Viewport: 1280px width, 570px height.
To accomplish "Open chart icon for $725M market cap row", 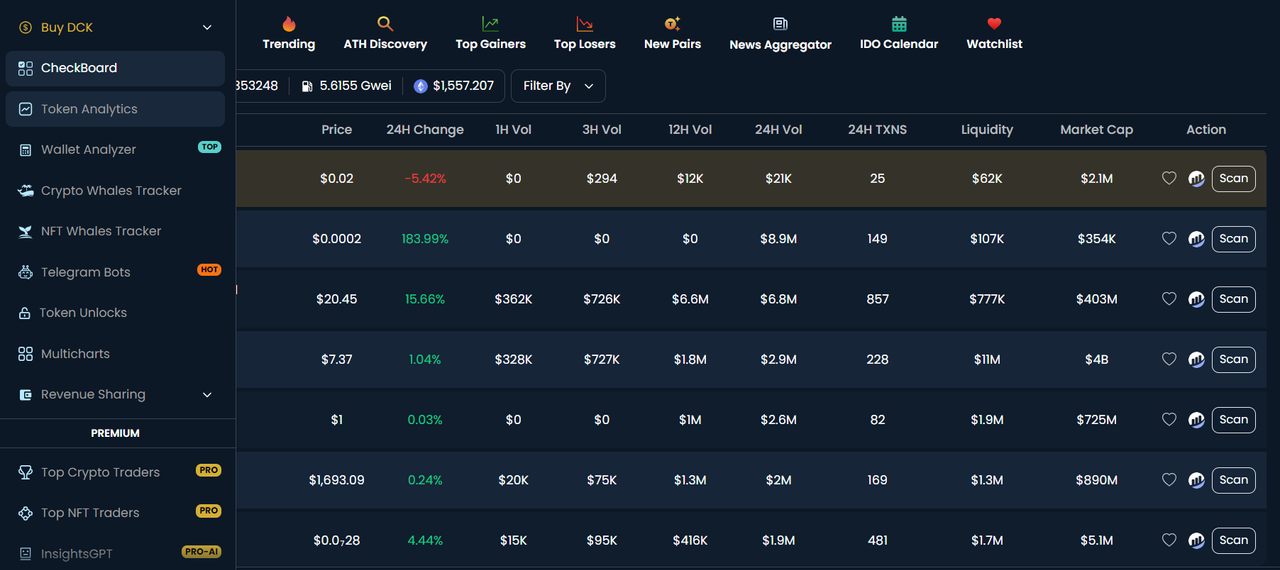I will (x=1196, y=420).
